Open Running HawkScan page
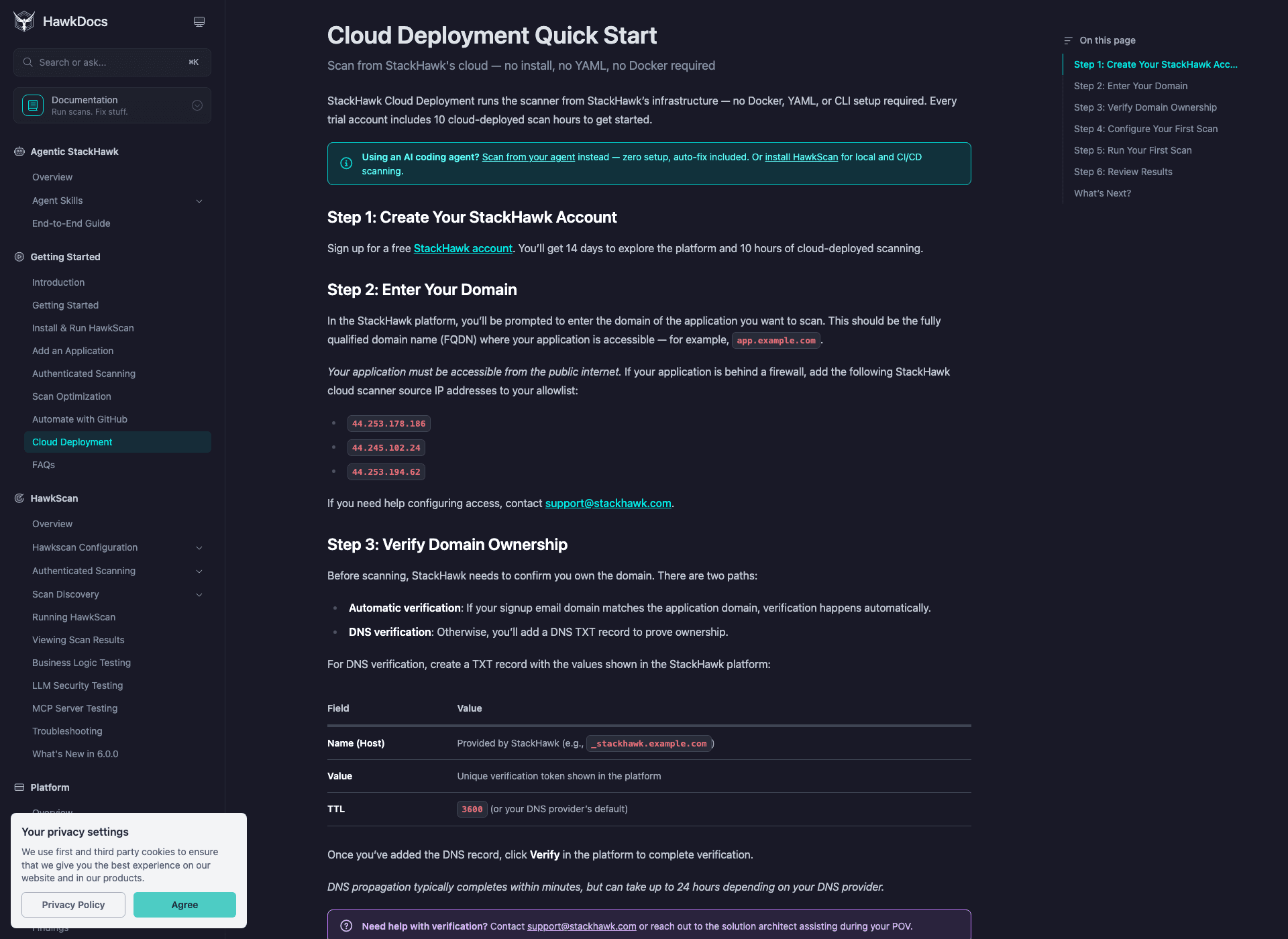This screenshot has width=1288, height=939. tap(74, 617)
